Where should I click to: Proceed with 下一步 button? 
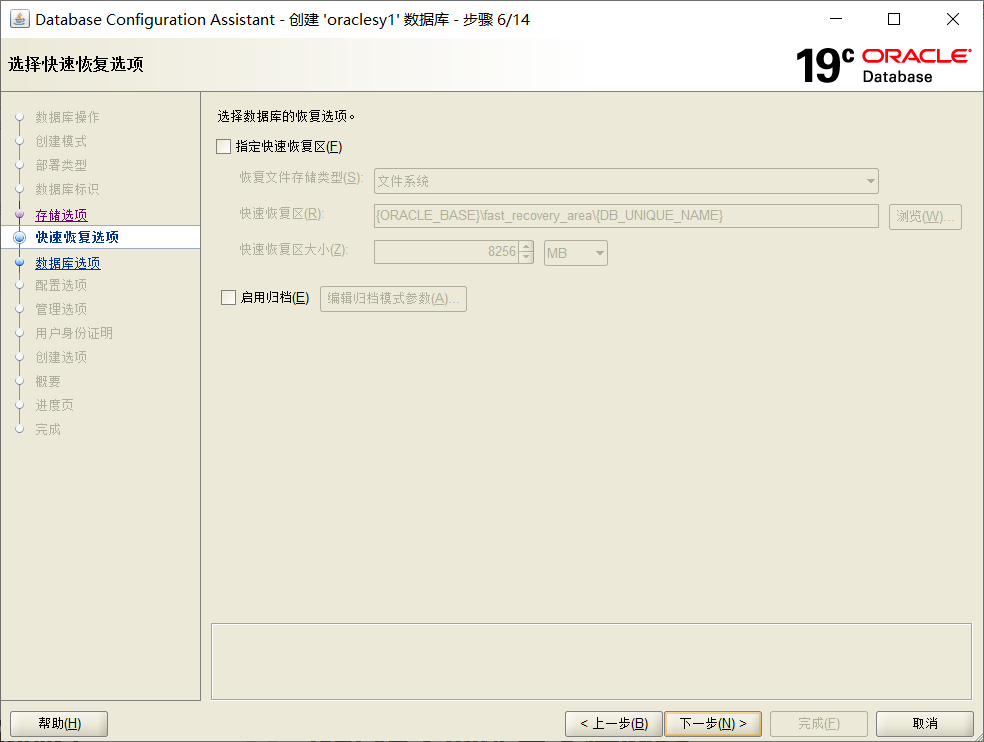pyautogui.click(x=713, y=724)
